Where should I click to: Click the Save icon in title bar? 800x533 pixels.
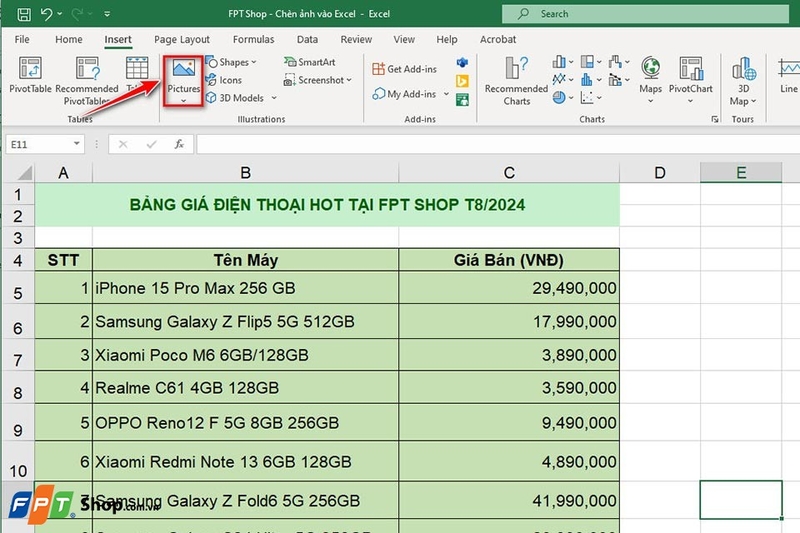point(23,14)
